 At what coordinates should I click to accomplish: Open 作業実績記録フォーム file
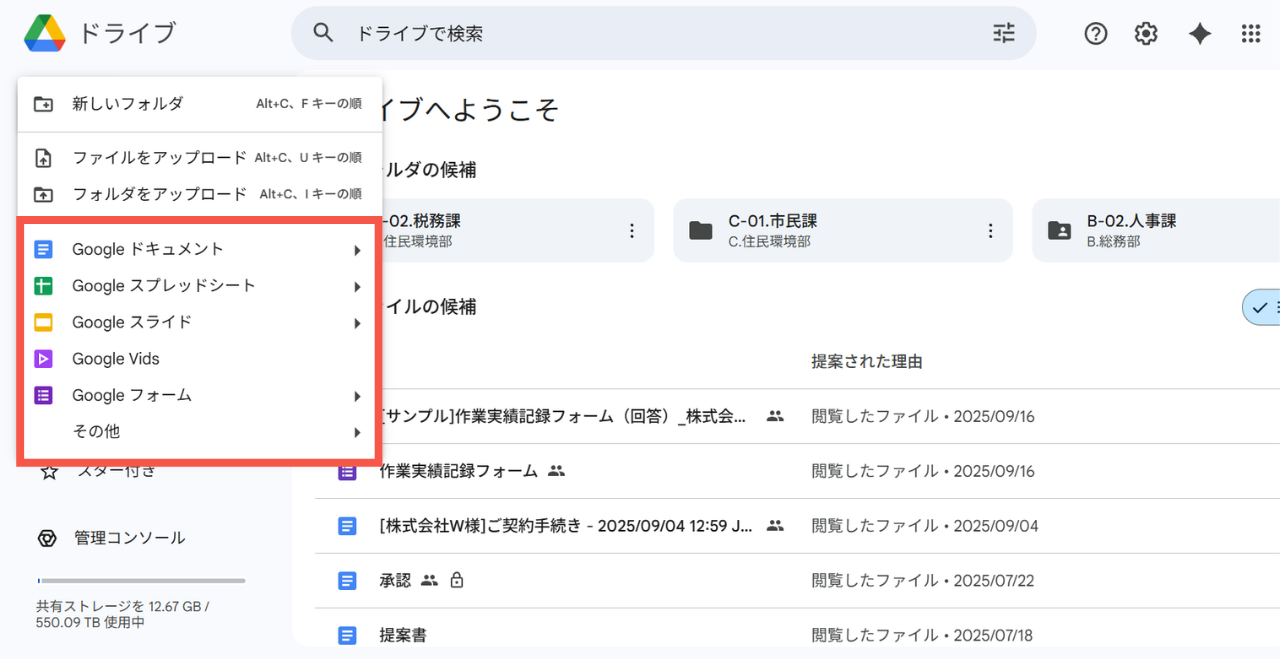coord(459,471)
